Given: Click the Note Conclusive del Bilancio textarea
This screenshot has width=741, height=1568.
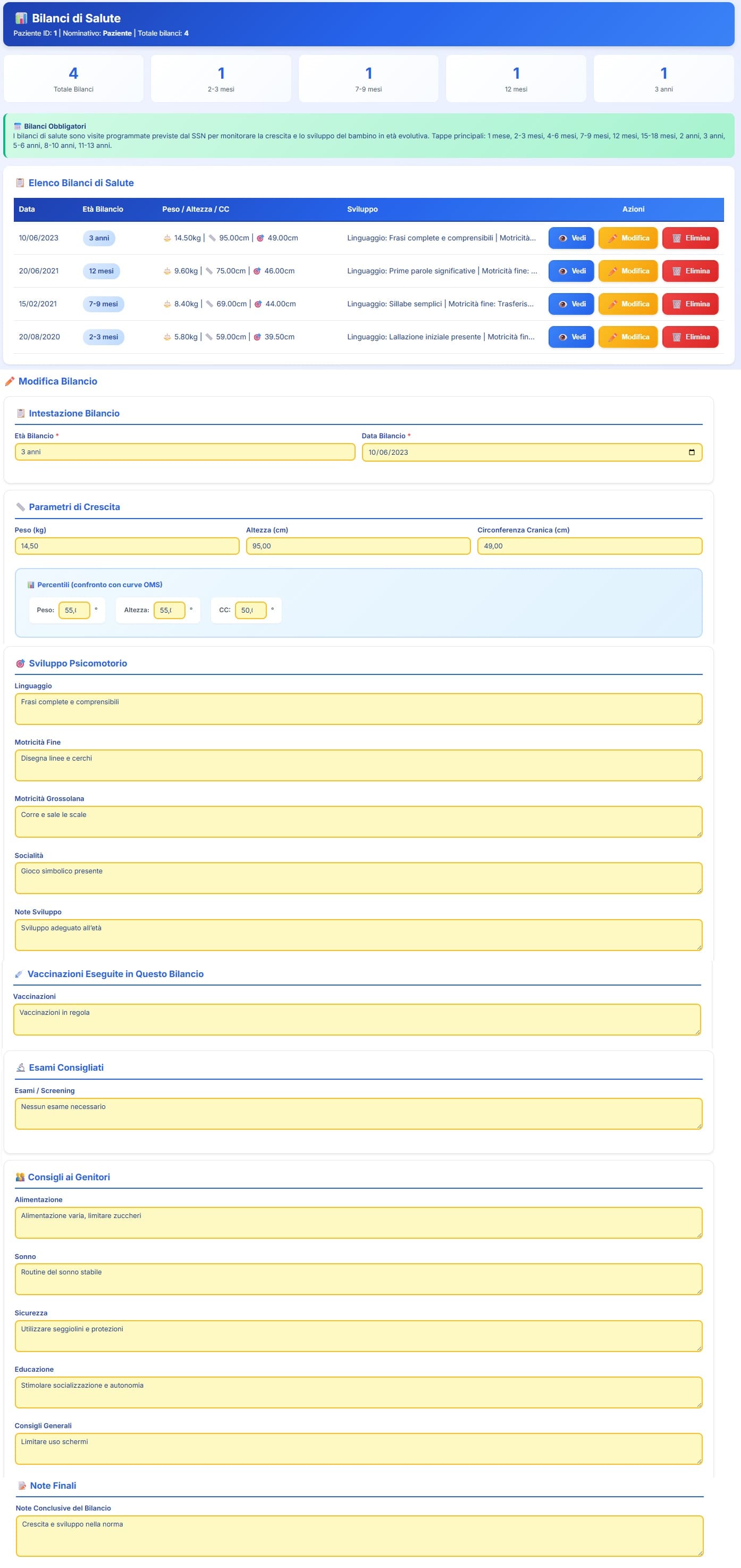Looking at the screenshot, I should (x=359, y=1535).
